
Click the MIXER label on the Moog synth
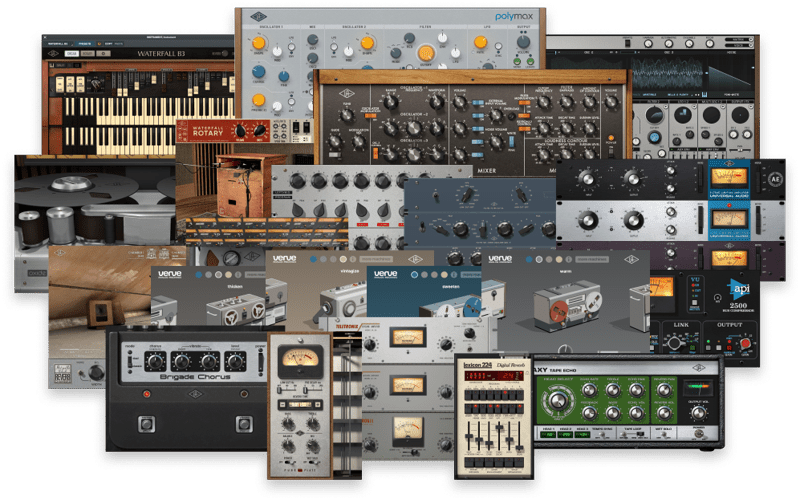[x=486, y=170]
